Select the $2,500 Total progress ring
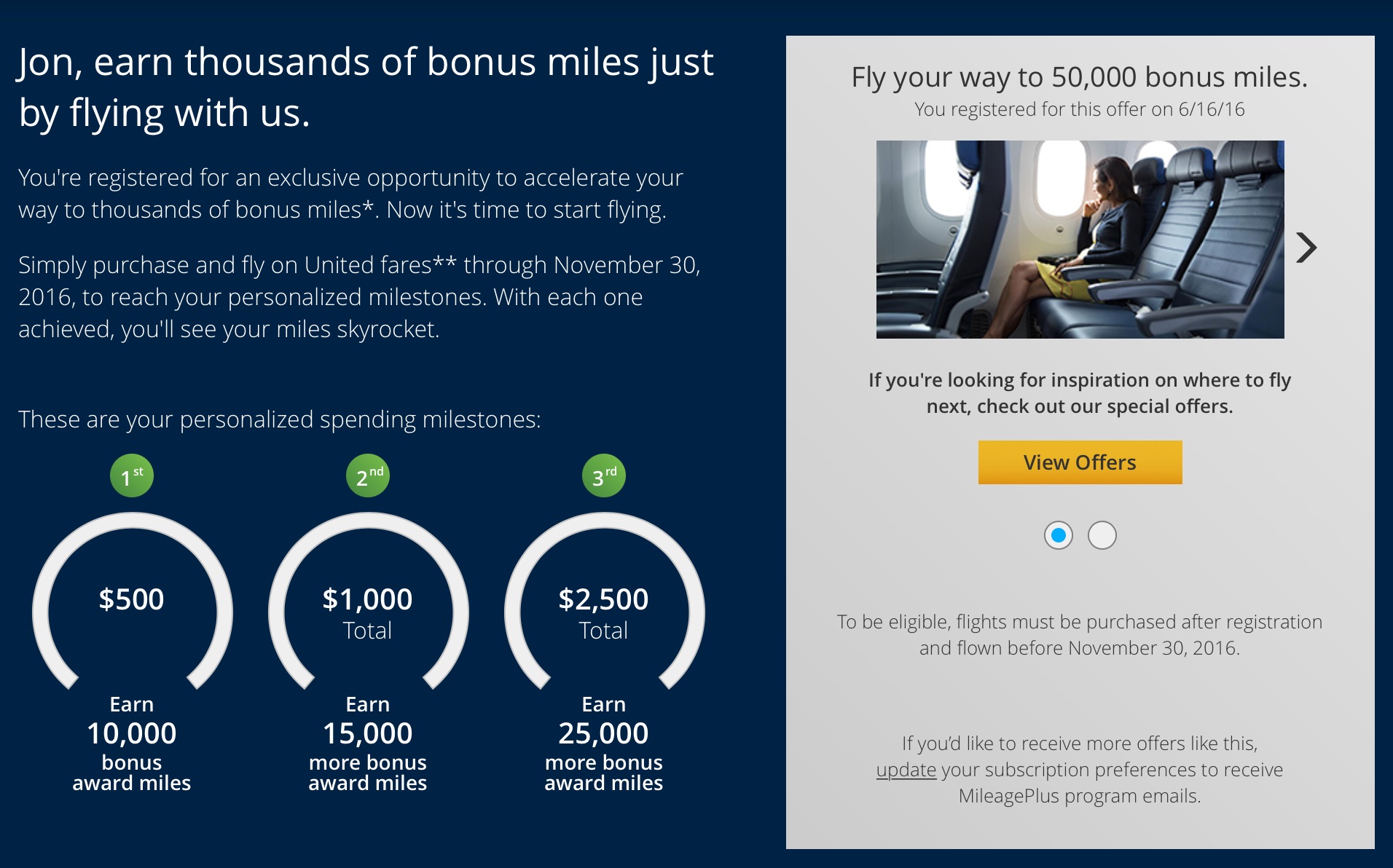 coord(604,601)
